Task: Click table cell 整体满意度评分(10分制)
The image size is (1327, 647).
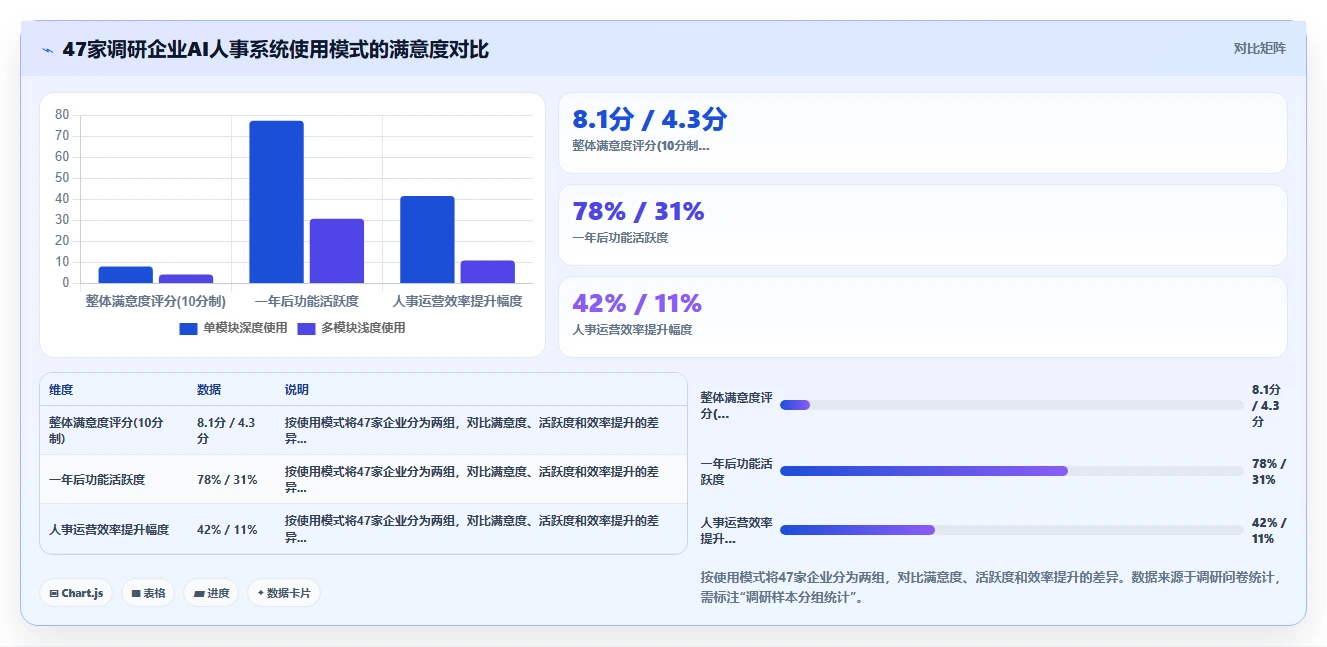Action: tap(113, 431)
